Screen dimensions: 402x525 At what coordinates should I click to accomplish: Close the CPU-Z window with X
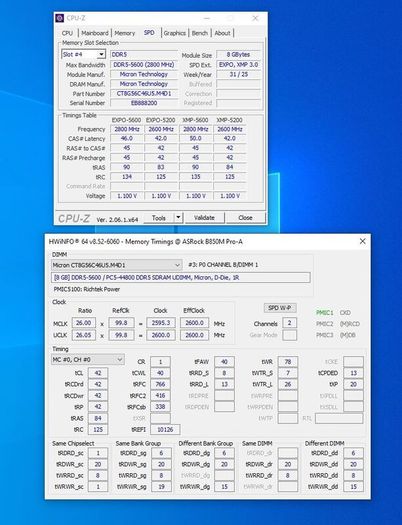pos(255,18)
